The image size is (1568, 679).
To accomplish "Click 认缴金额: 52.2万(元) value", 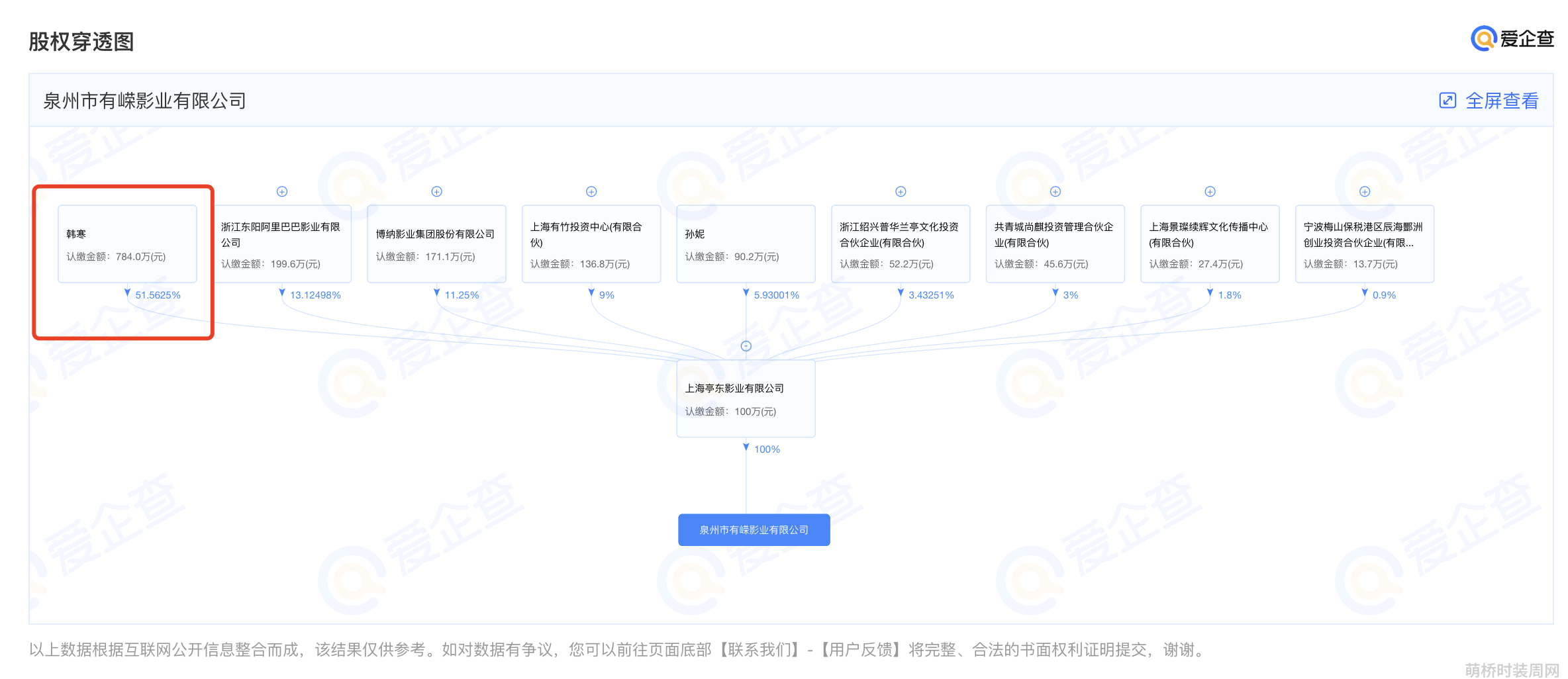I will pyautogui.click(x=887, y=264).
